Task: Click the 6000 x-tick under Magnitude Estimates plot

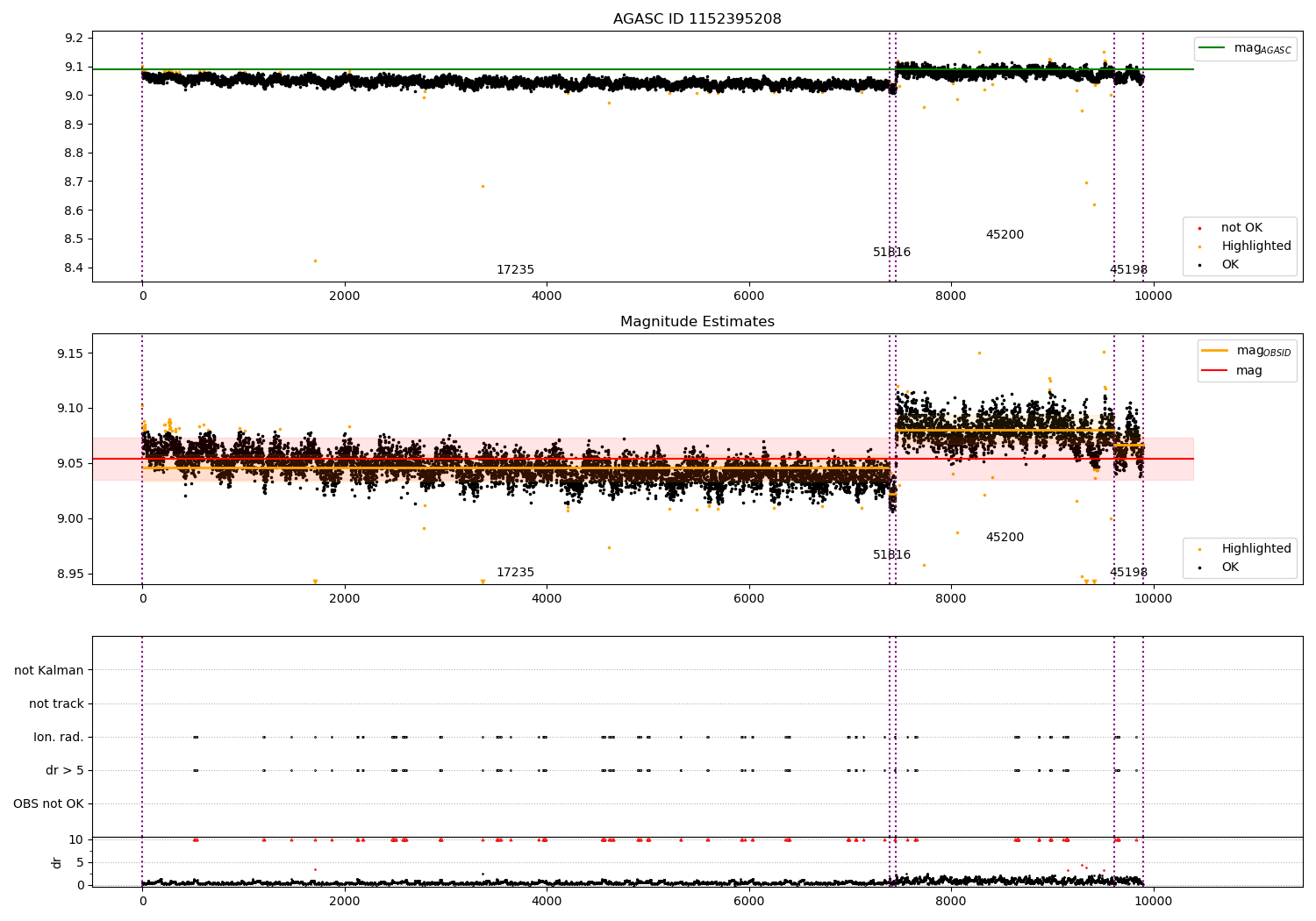Action: (749, 599)
